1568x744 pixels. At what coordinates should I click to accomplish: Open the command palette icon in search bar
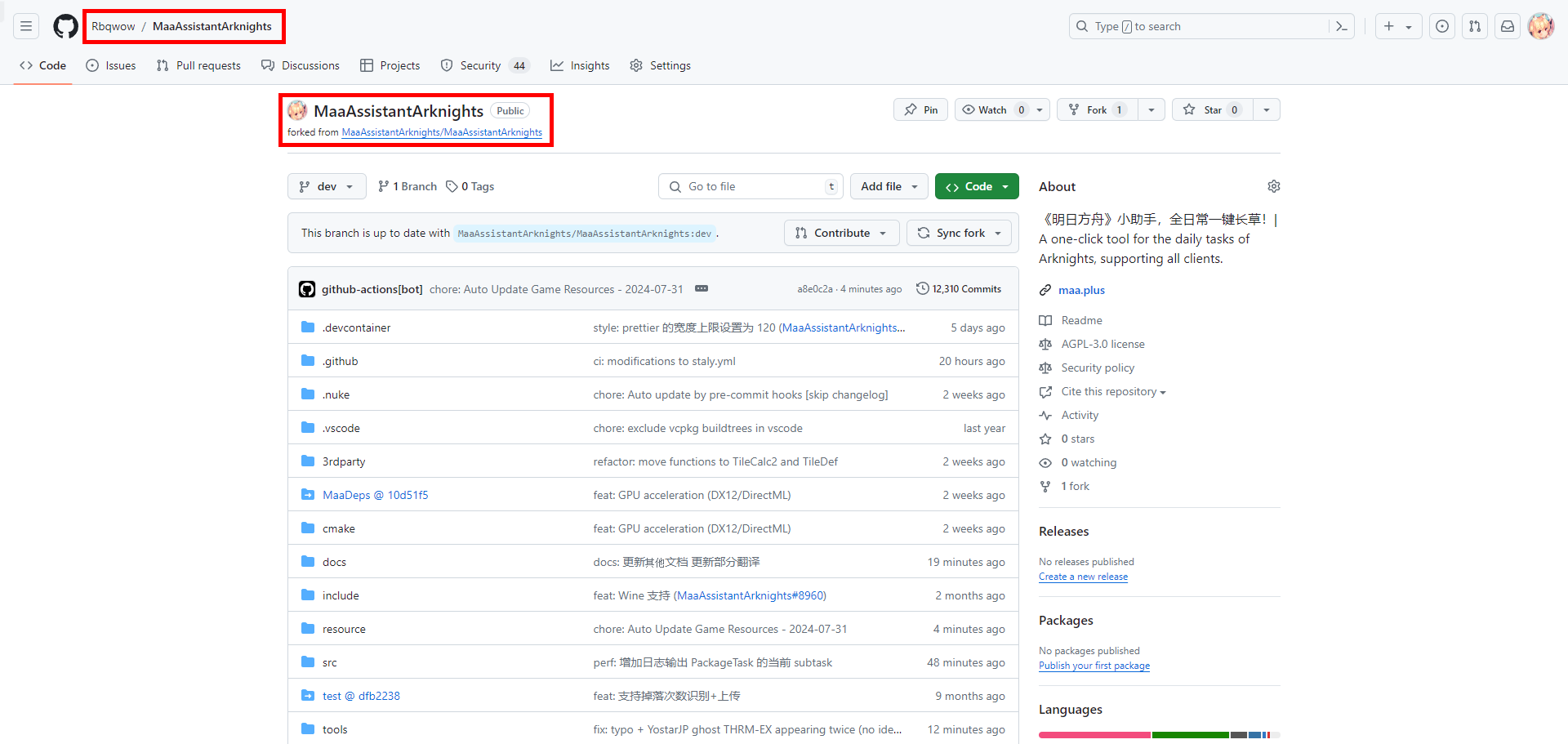click(1341, 26)
